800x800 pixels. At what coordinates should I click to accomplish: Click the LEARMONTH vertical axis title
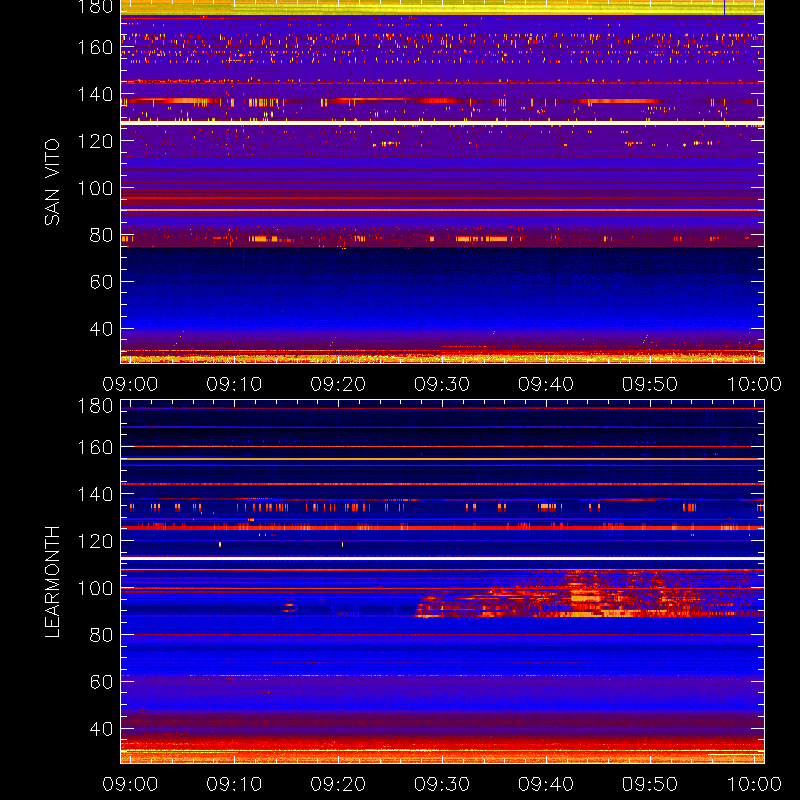(52, 582)
